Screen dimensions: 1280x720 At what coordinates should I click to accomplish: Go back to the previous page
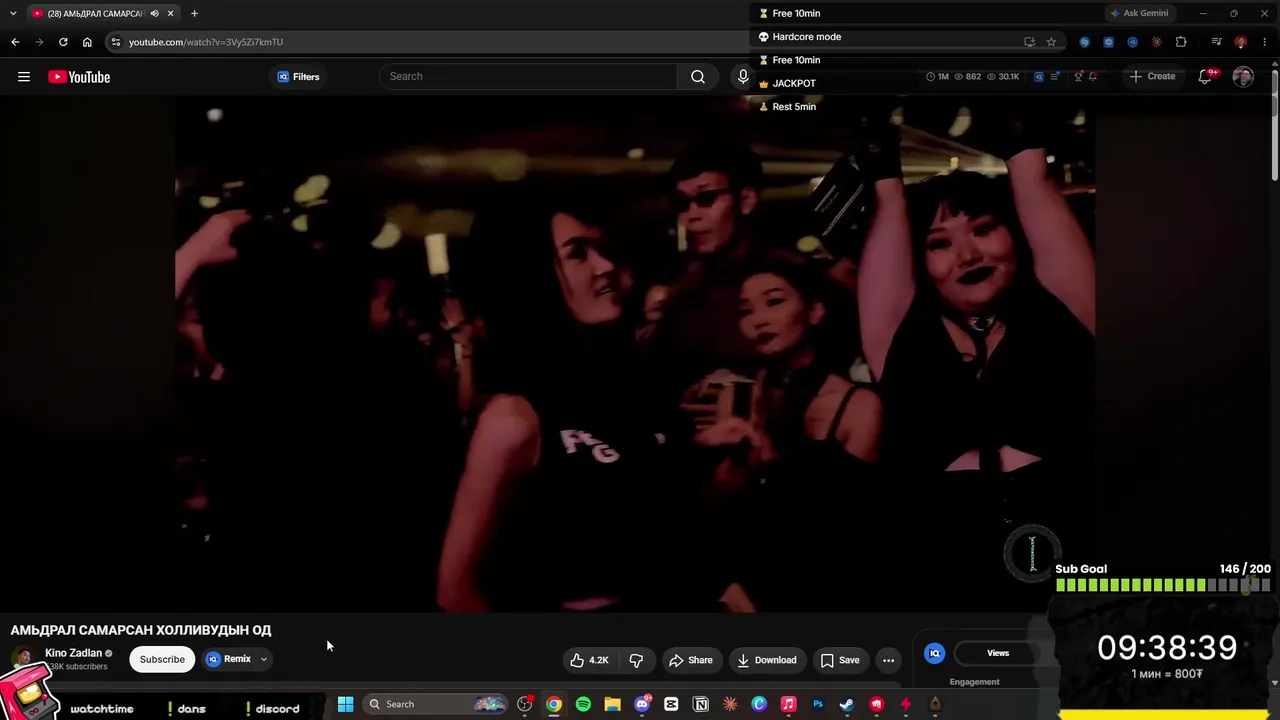[x=15, y=42]
